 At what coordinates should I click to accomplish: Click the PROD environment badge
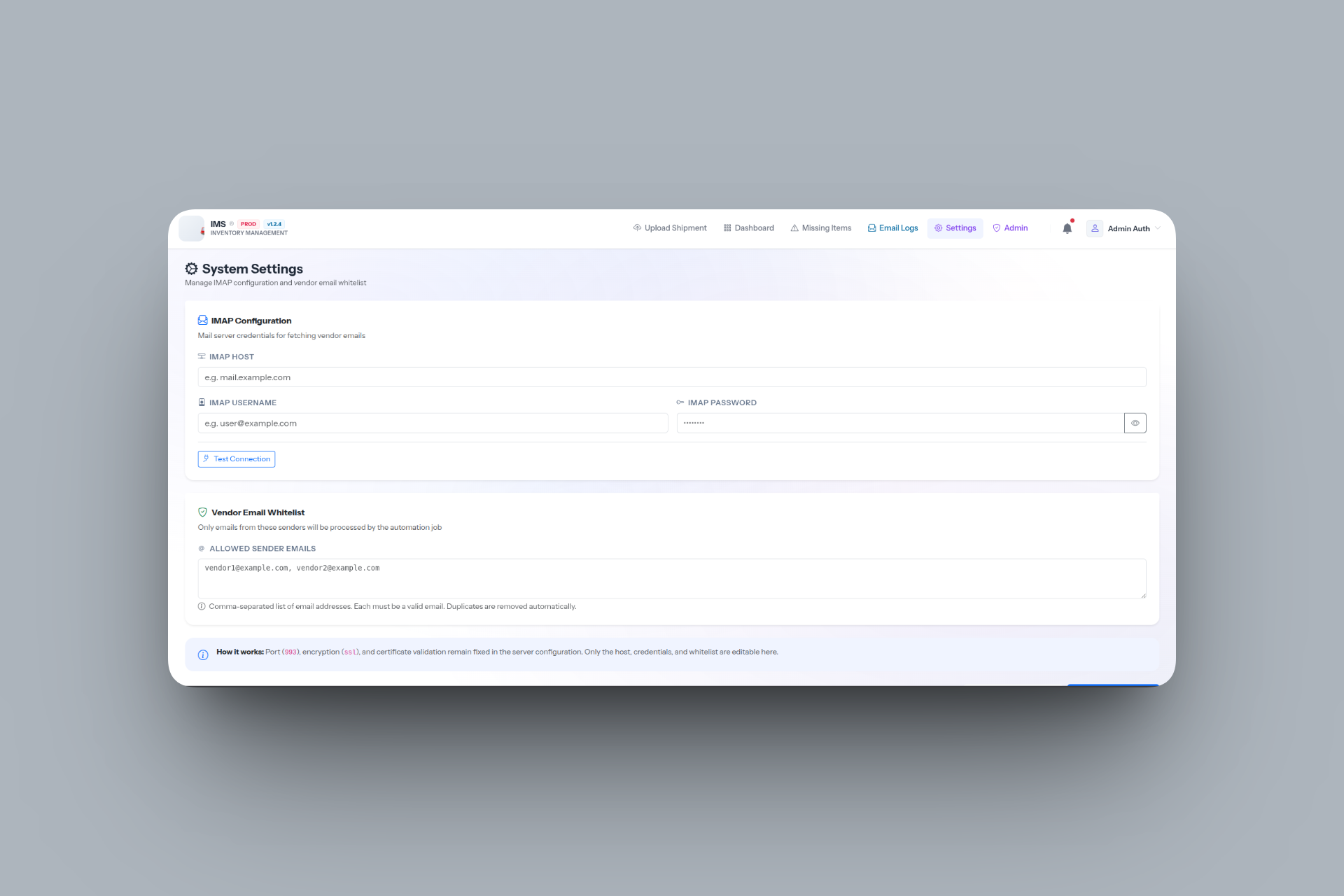click(248, 224)
